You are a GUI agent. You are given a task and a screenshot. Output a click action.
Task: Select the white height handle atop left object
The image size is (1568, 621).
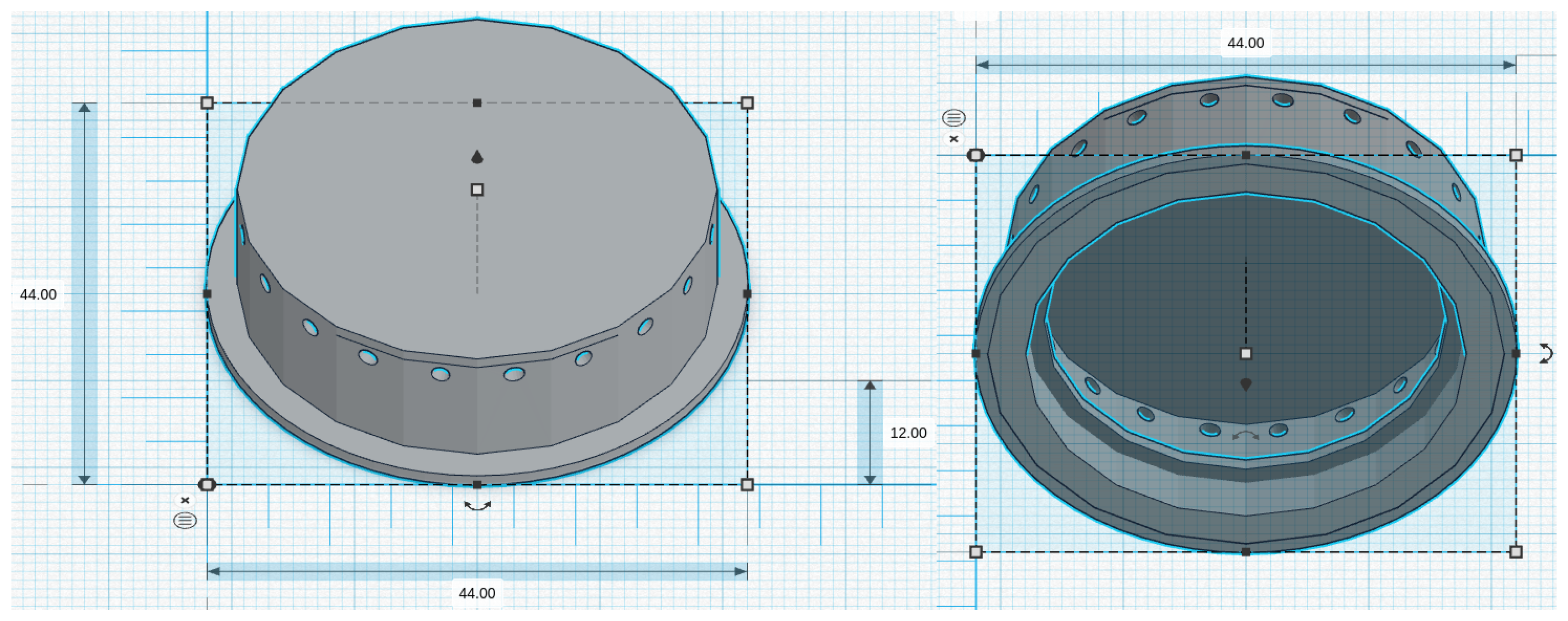[x=477, y=190]
